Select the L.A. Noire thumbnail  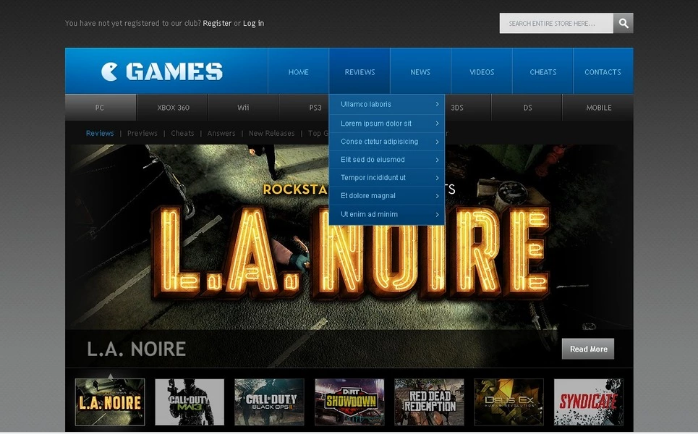(110, 402)
